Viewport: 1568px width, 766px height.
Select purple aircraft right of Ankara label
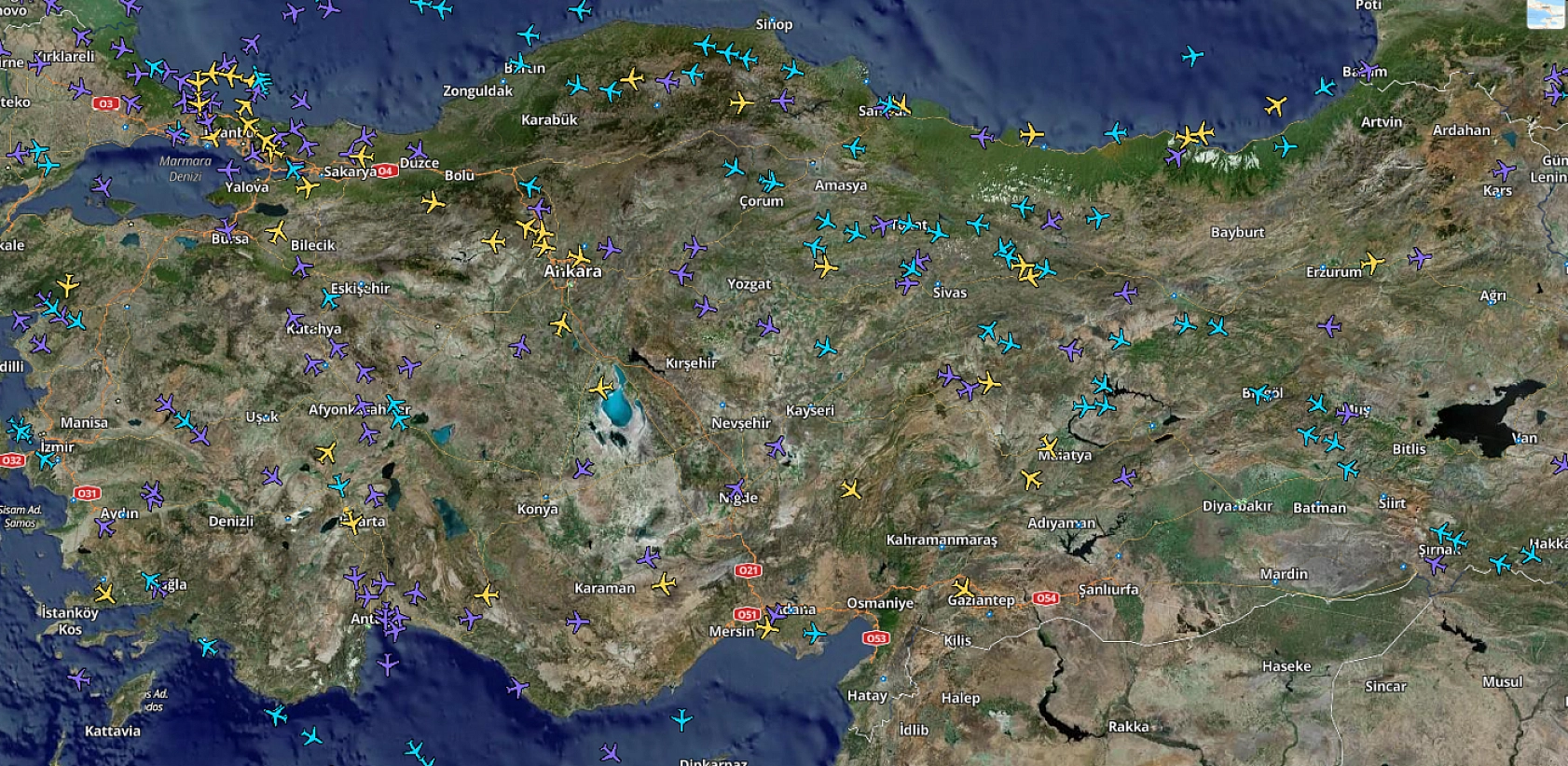[x=609, y=249]
